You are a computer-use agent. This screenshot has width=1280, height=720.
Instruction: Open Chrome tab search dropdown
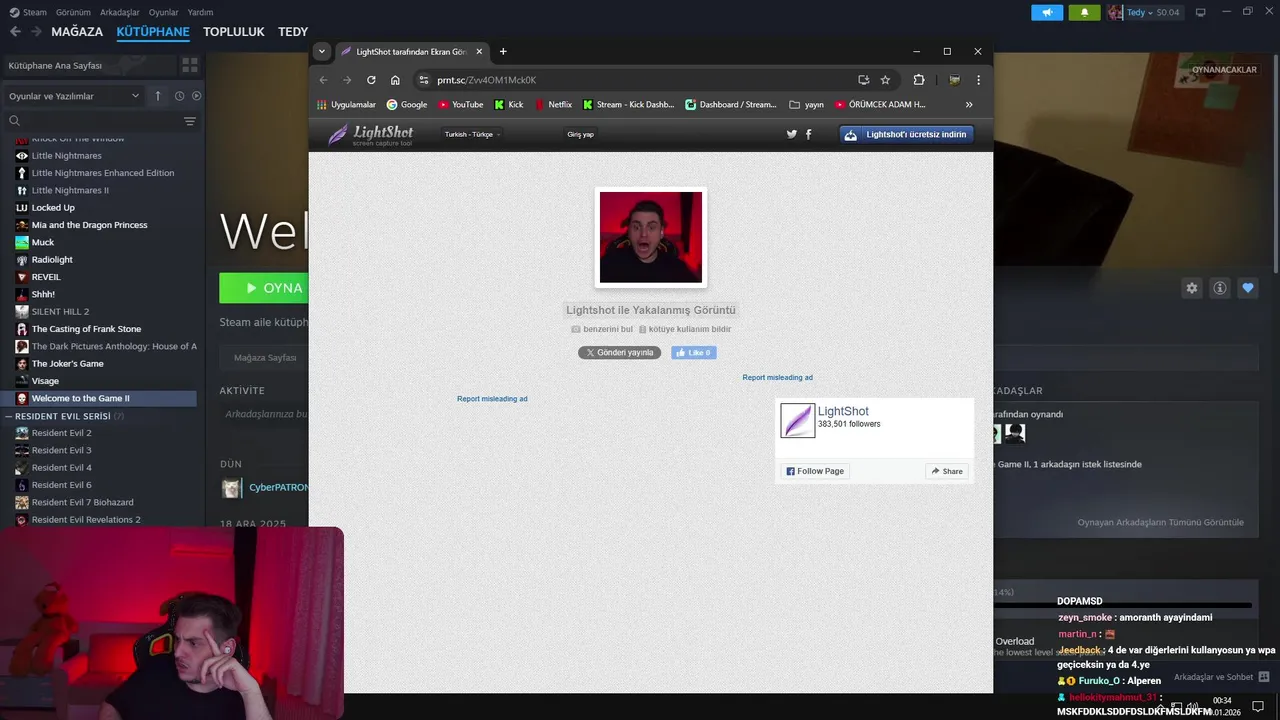pos(321,51)
